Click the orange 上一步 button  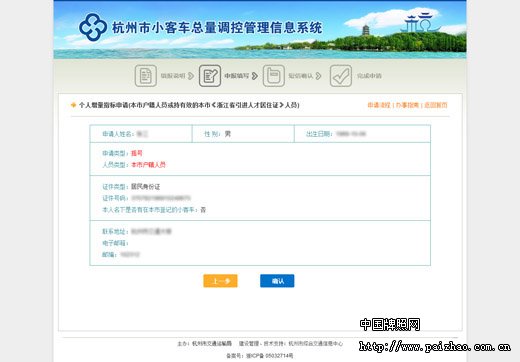(220, 281)
